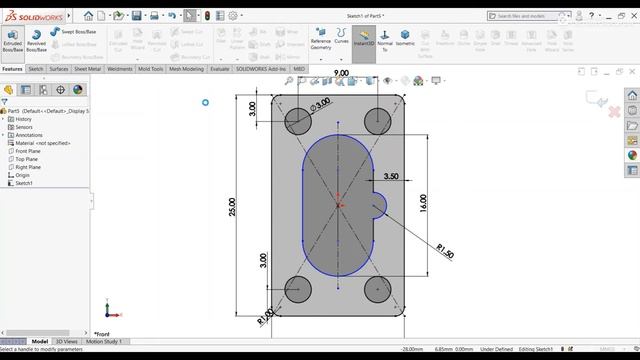The image size is (640, 360).
Task: Open View Settings monitor icon
Action: [436, 81]
